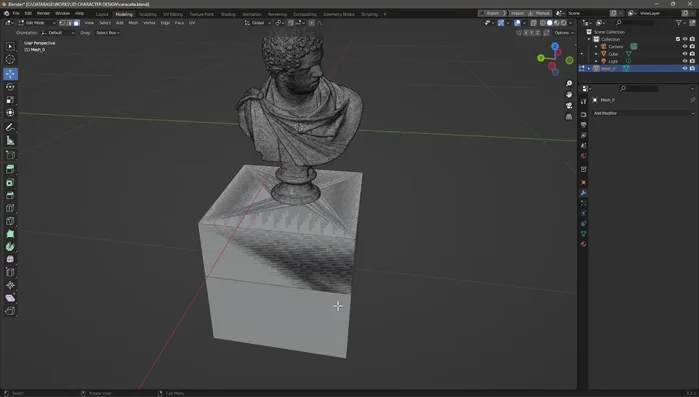Open the File menu
The height and width of the screenshot is (397, 699).
pos(16,13)
